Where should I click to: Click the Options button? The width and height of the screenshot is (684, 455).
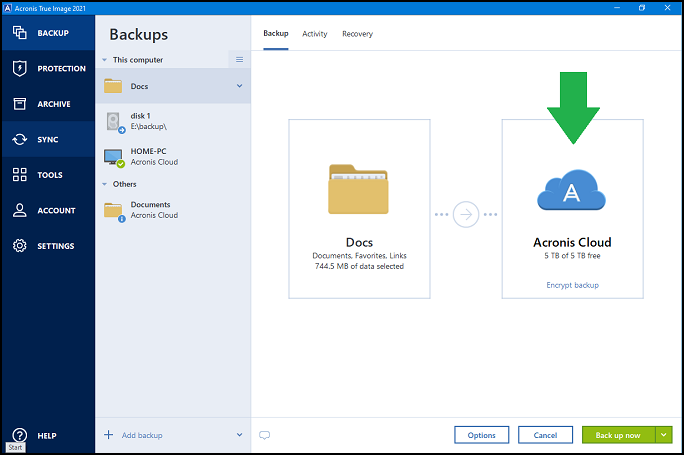coord(481,435)
